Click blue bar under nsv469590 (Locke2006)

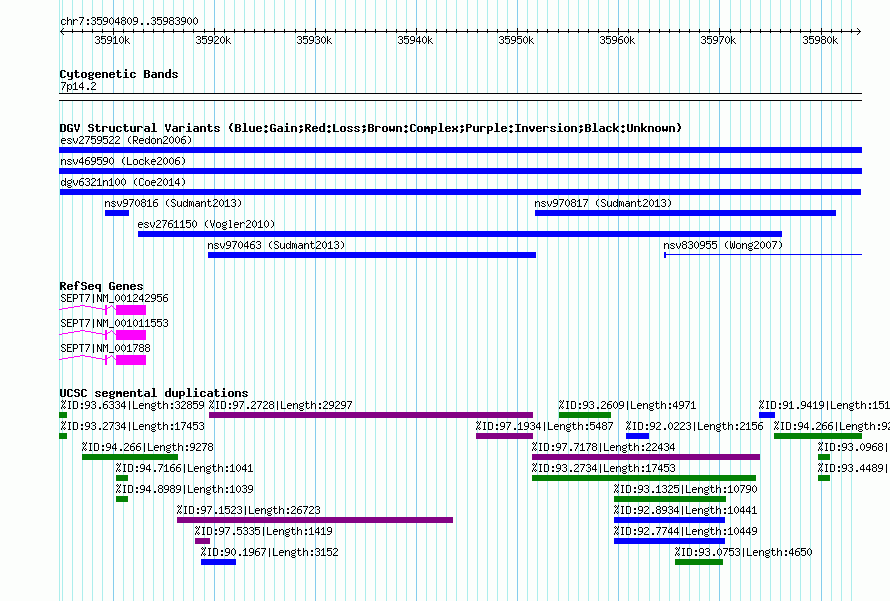click(x=460, y=171)
